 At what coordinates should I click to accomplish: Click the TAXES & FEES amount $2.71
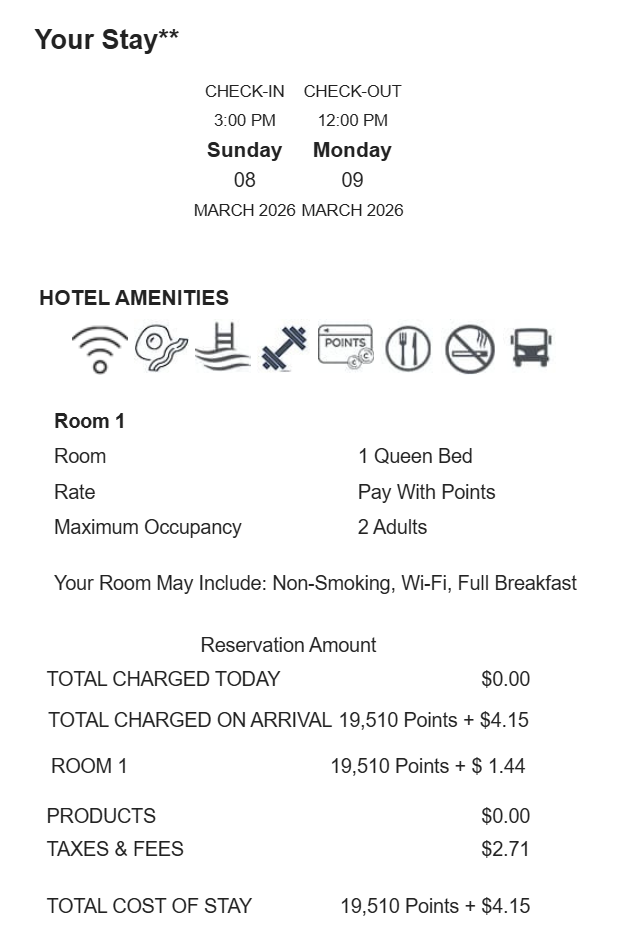(x=505, y=849)
